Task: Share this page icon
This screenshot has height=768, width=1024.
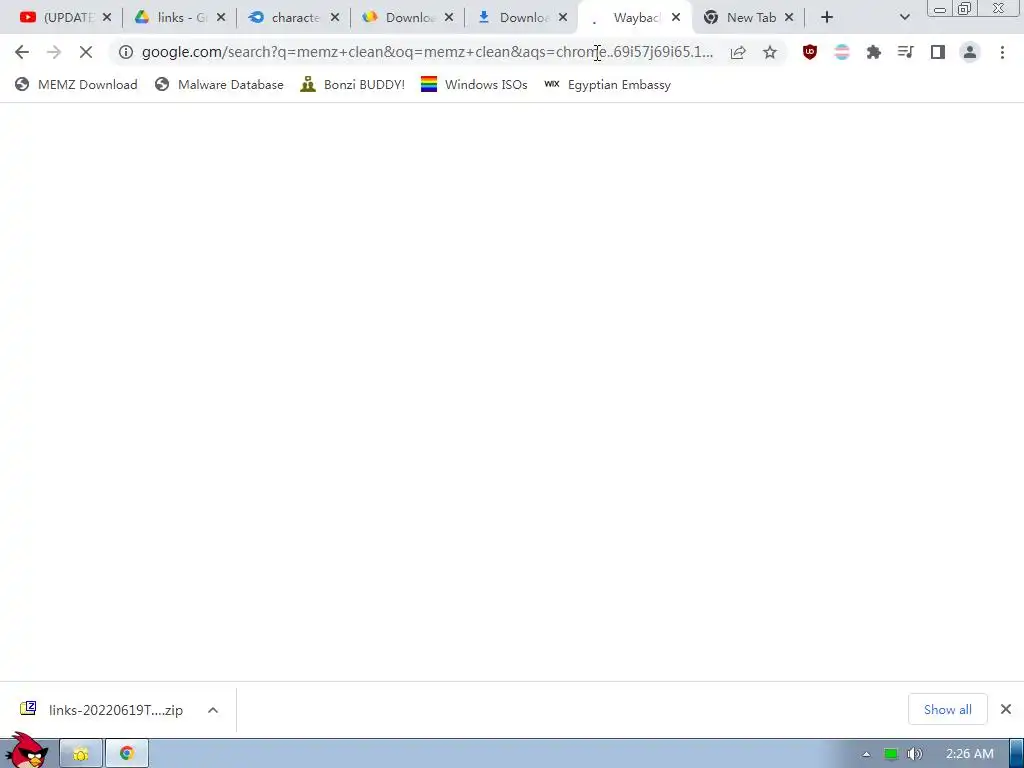Action: 738,52
